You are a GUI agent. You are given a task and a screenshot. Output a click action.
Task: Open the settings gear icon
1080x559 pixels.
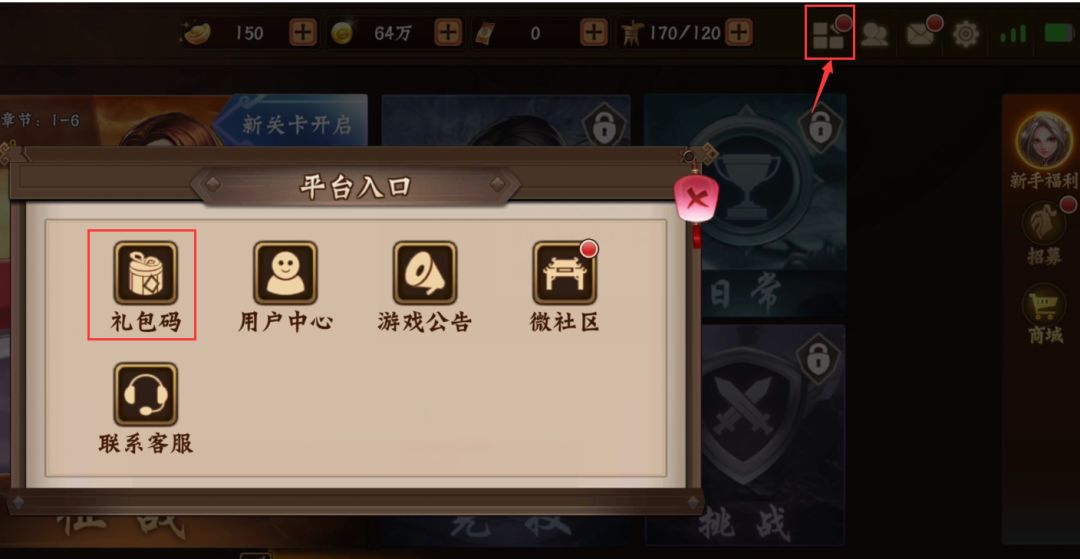966,34
